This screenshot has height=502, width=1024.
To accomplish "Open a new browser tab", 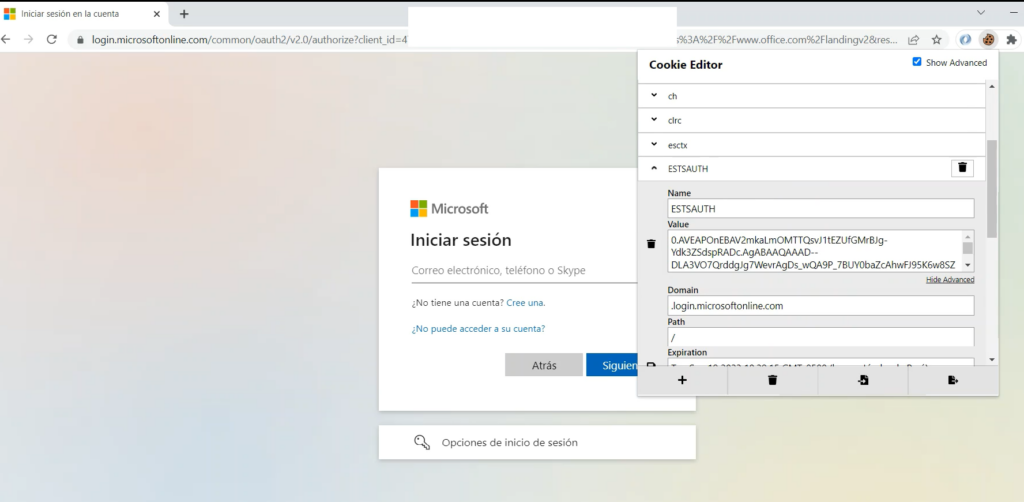I will tap(184, 14).
